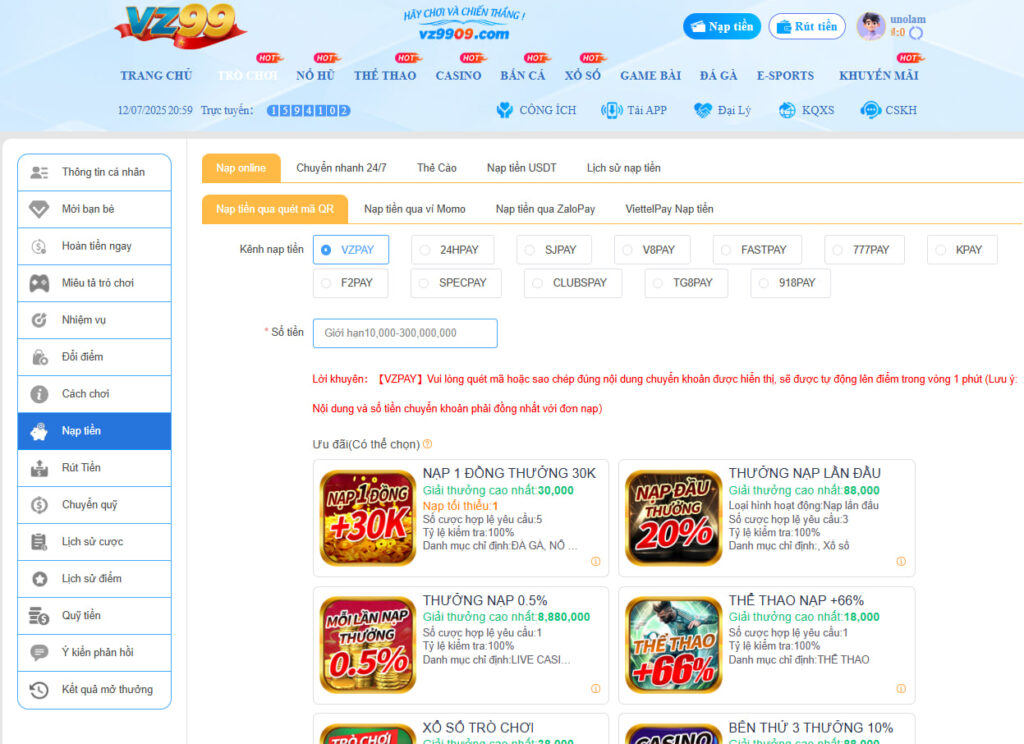The width and height of the screenshot is (1024, 744).
Task: Click the info icon beside Ưu đãi
Action: [427, 444]
